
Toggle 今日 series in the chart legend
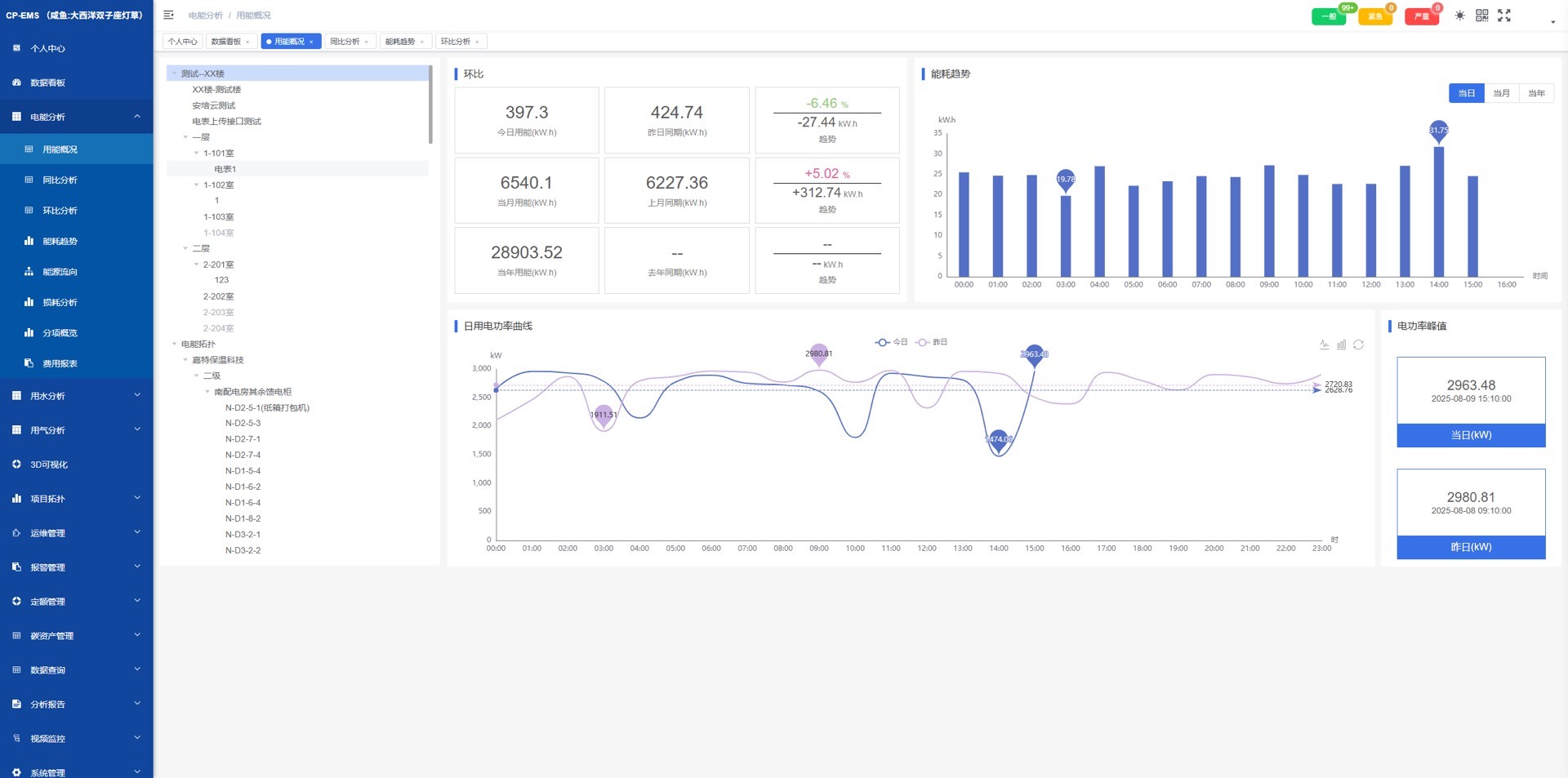coord(891,342)
